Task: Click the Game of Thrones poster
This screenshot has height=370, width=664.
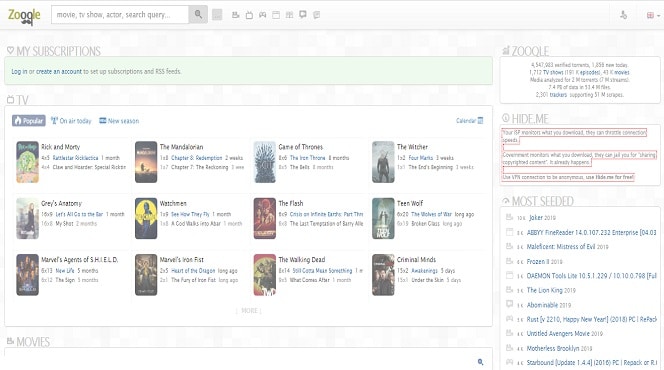Action: point(265,162)
